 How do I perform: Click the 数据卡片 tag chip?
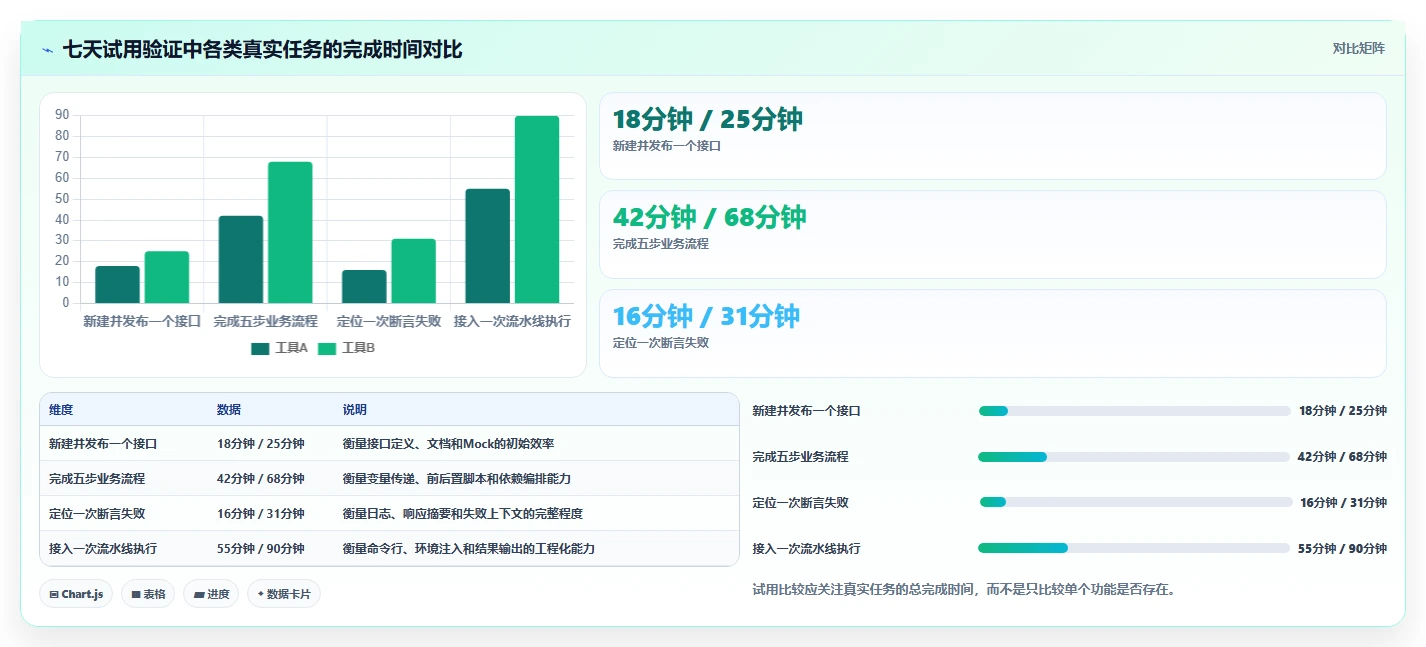coord(284,594)
